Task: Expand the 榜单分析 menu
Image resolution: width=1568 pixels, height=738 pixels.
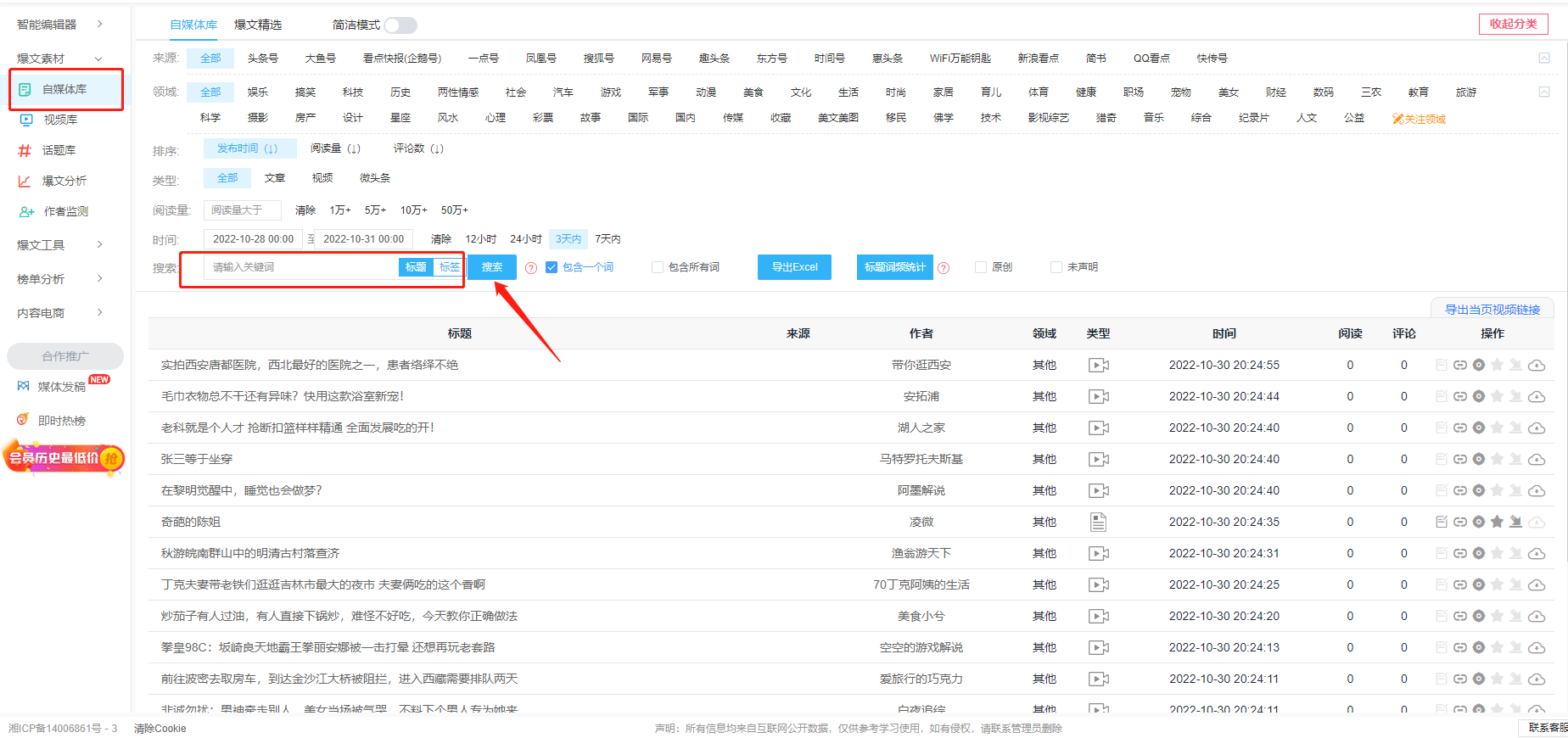Action: pos(60,279)
